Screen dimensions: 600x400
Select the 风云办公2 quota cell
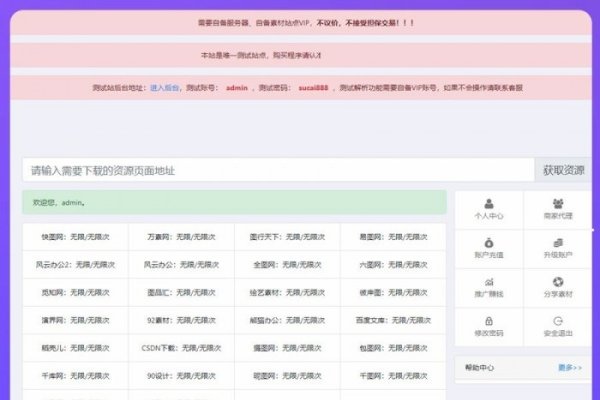point(75,264)
